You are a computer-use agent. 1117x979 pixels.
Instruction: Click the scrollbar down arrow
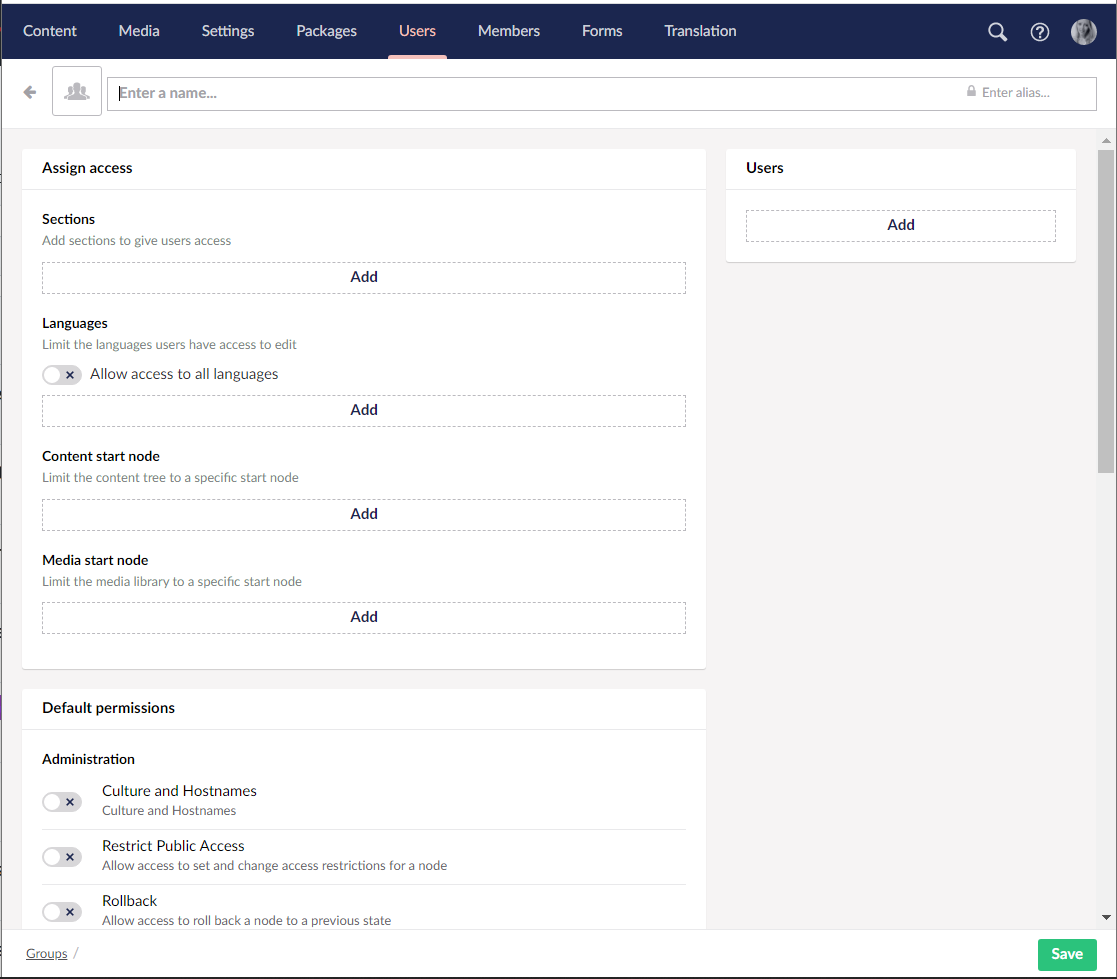[1106, 917]
